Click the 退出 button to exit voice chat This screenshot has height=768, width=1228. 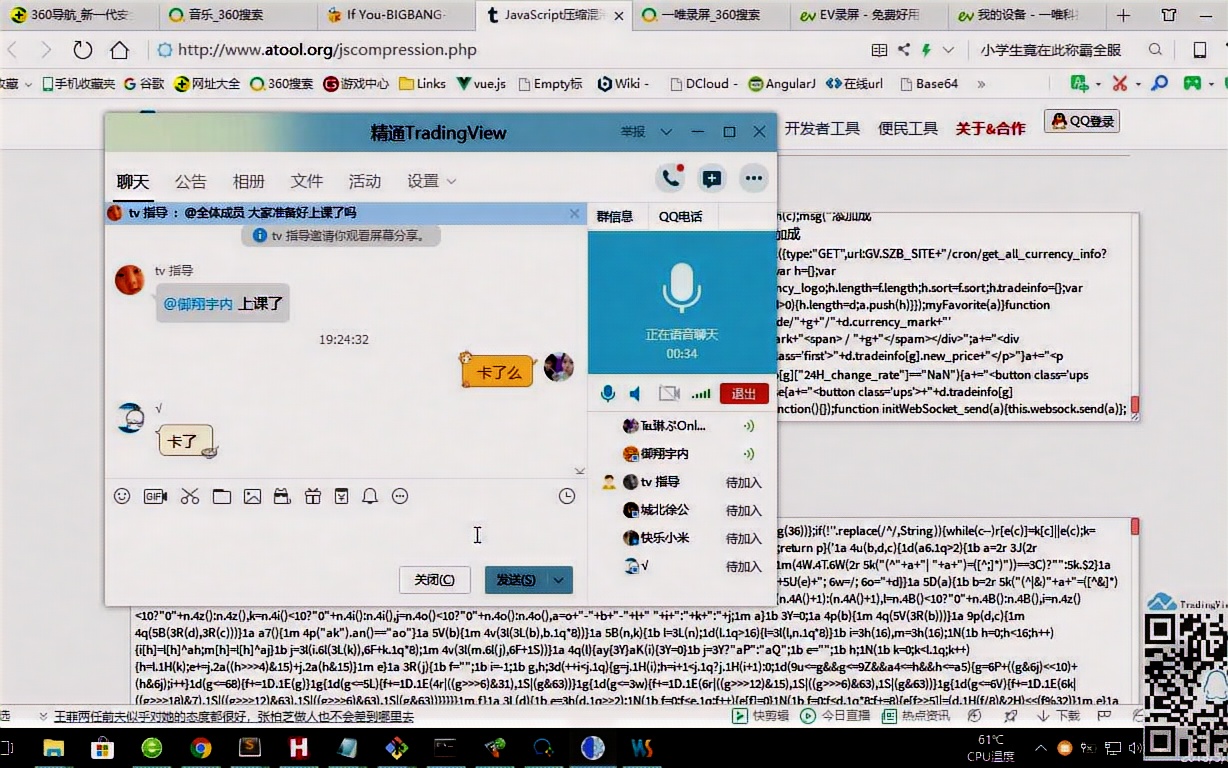pyautogui.click(x=743, y=393)
